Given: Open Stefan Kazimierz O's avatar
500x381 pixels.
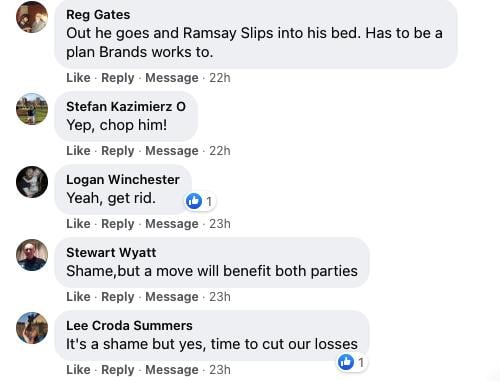Looking at the screenshot, I should pyautogui.click(x=32, y=109).
